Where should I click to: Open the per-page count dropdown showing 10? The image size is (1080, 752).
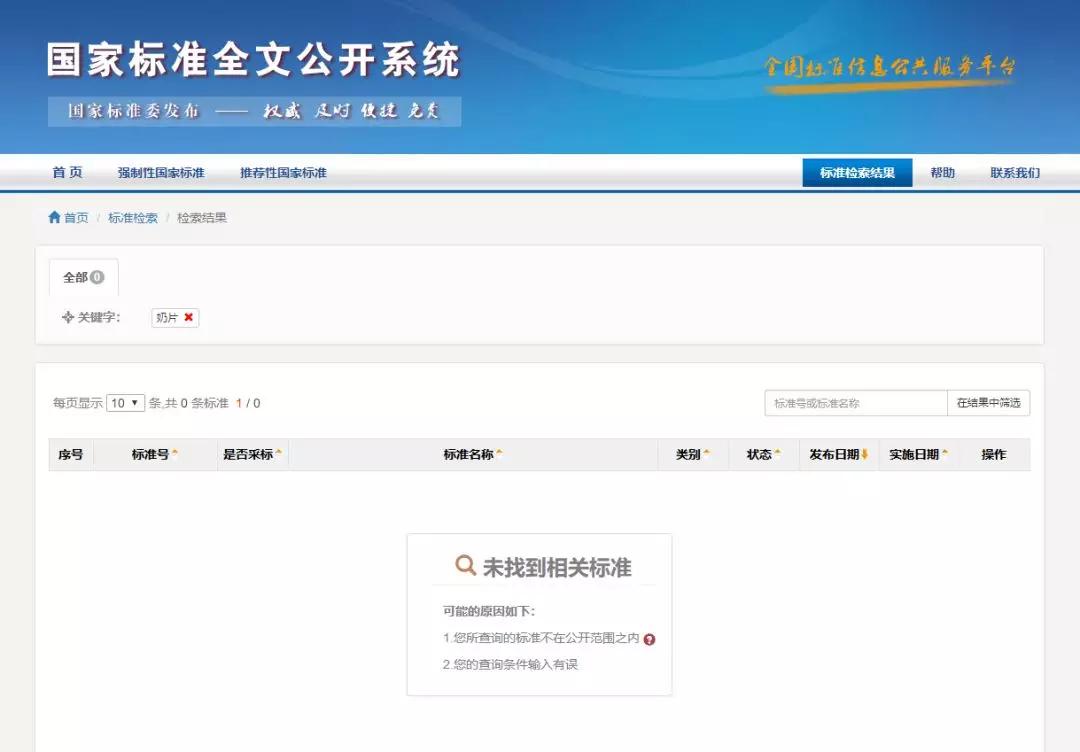[x=124, y=402]
